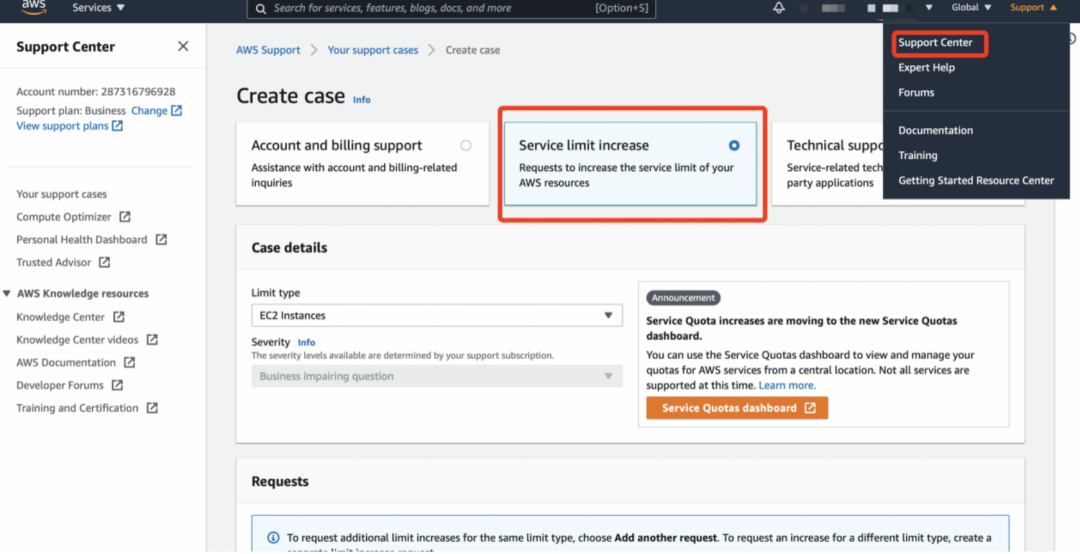This screenshot has height=554, width=1080.
Task: Click external-link icon next to Change
Action: [176, 110]
